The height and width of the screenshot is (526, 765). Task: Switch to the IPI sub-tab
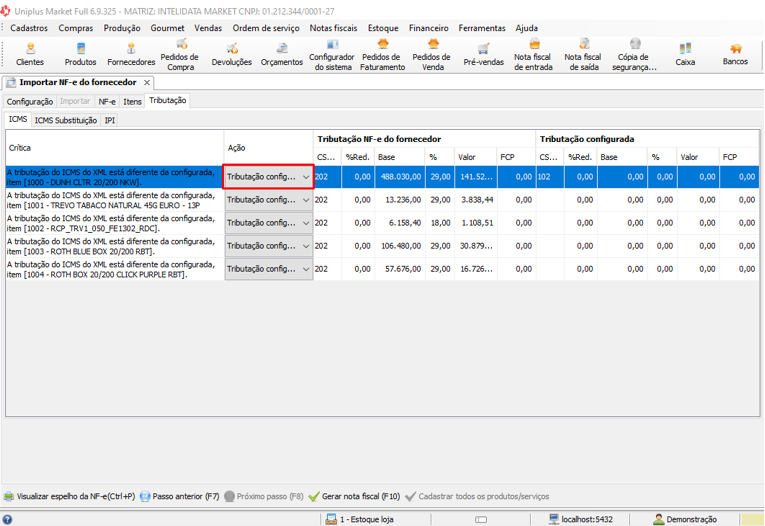click(110, 120)
